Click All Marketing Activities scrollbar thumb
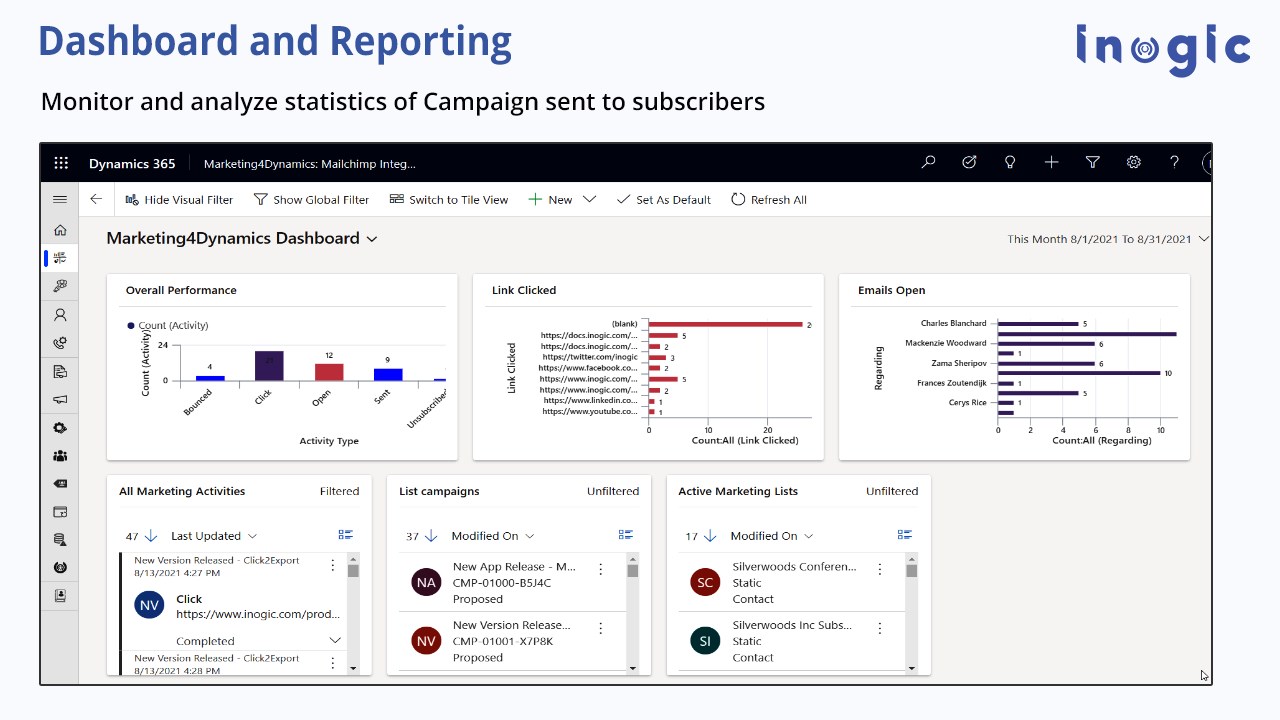 [x=353, y=571]
